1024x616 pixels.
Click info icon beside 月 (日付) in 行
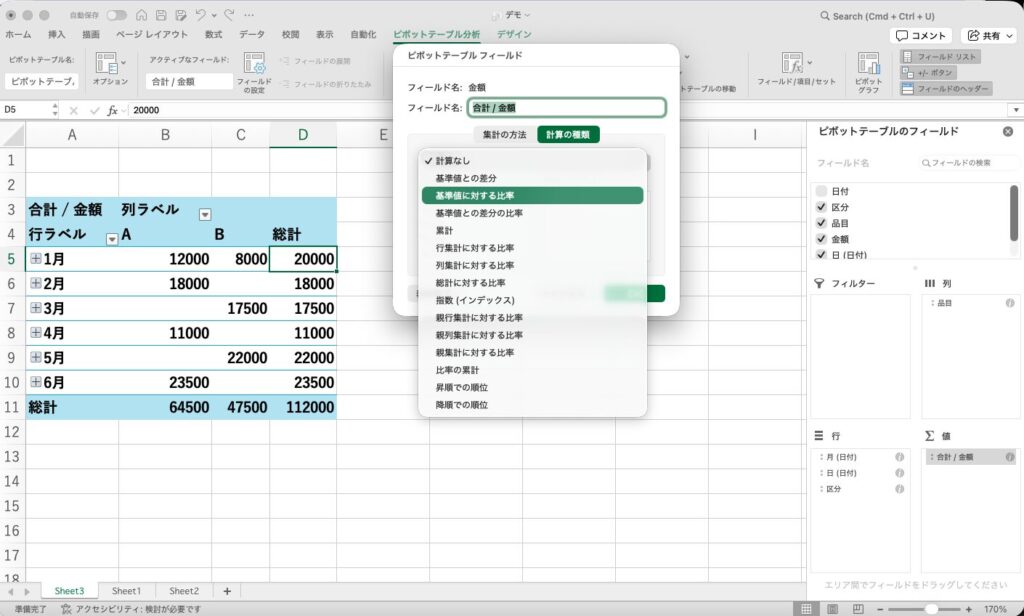(899, 457)
